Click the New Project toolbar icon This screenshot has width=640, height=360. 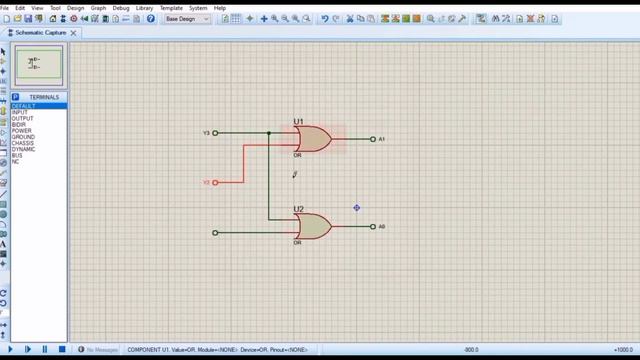7,19
